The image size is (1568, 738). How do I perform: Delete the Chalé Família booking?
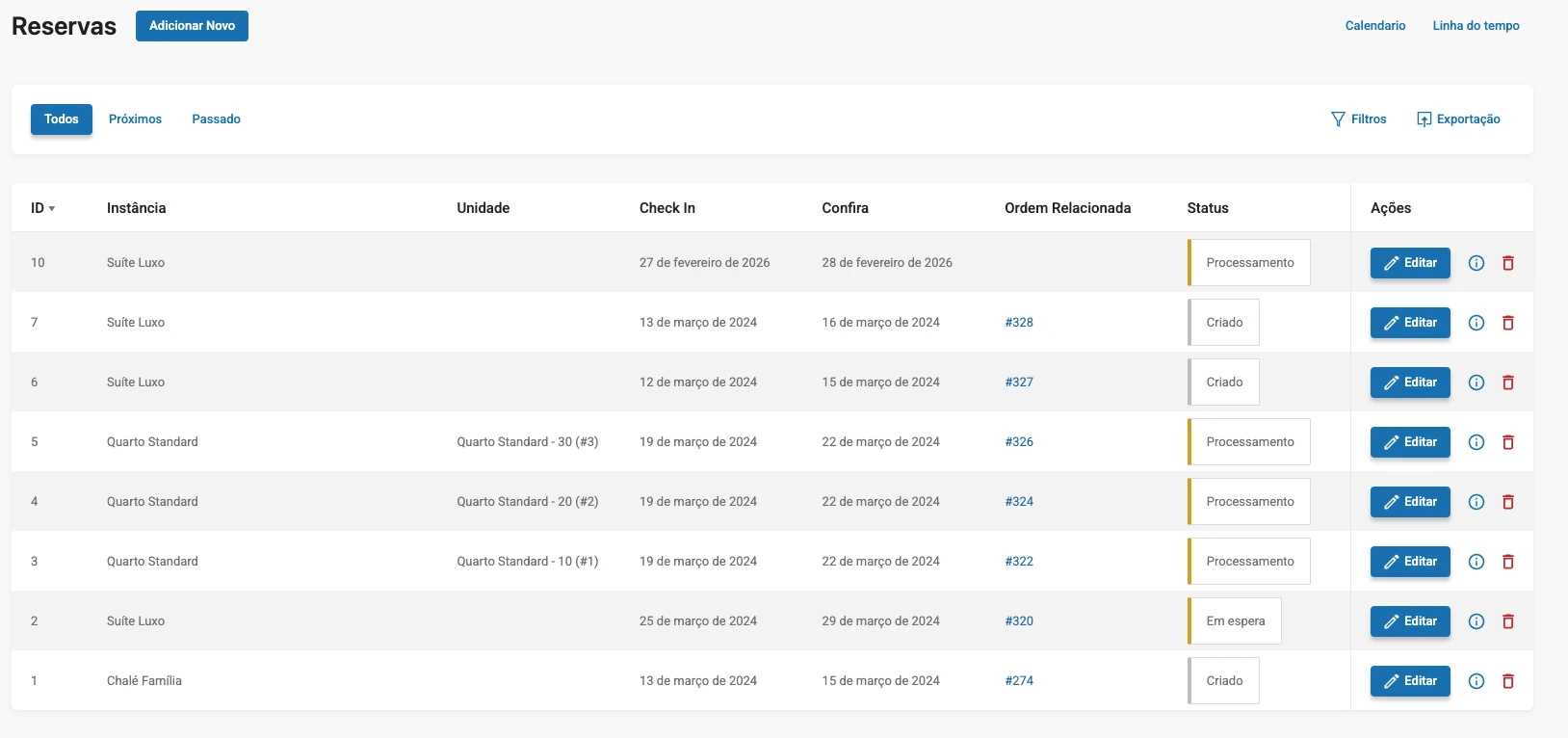(1508, 681)
